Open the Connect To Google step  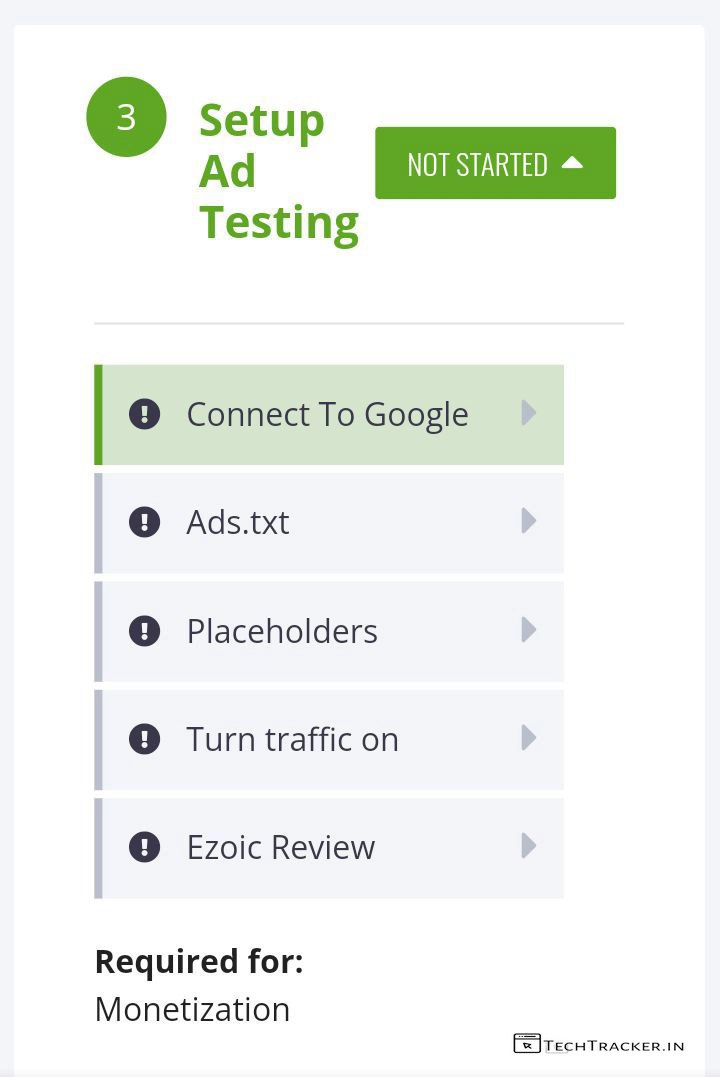[327, 414]
